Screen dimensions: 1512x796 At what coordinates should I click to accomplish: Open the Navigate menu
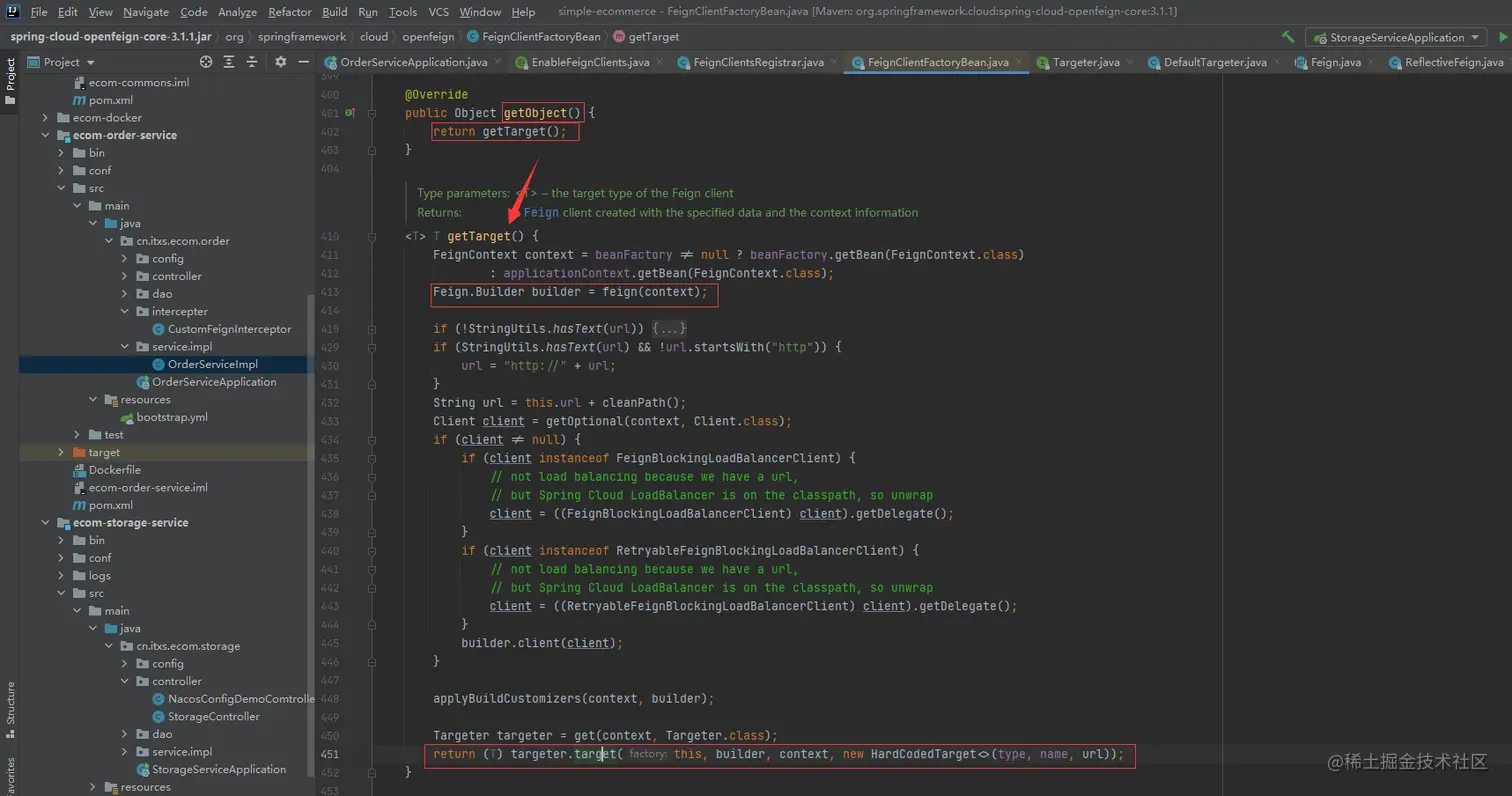point(146,12)
